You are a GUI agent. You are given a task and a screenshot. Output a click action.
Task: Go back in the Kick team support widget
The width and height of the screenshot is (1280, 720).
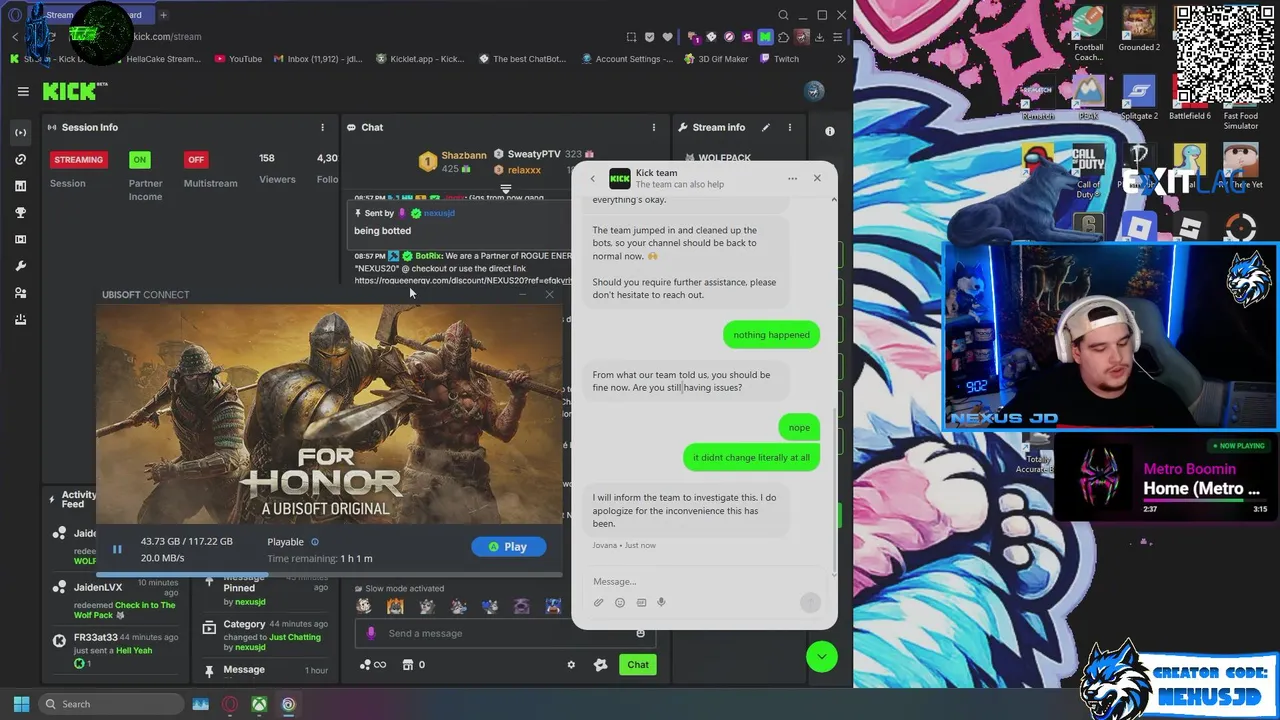tap(592, 179)
